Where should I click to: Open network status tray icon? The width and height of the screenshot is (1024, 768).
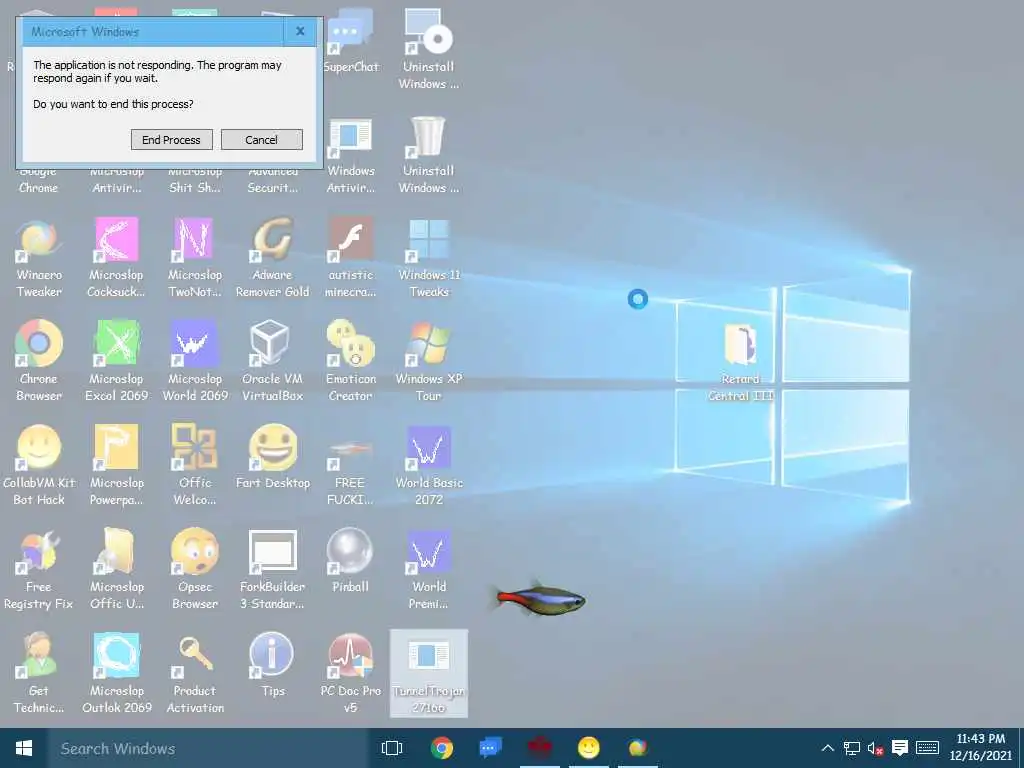[x=852, y=748]
